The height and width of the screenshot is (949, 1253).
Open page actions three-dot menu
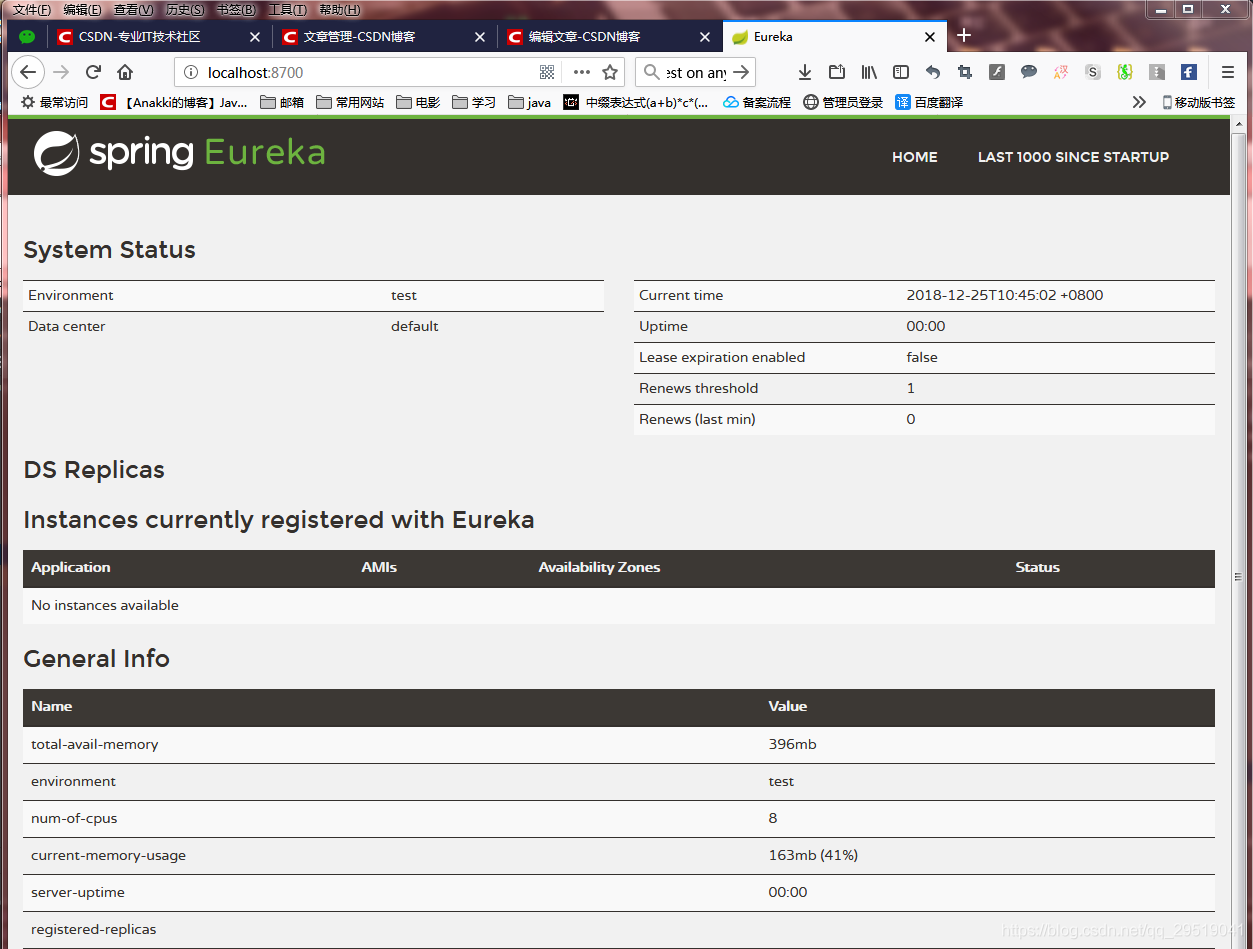[581, 72]
